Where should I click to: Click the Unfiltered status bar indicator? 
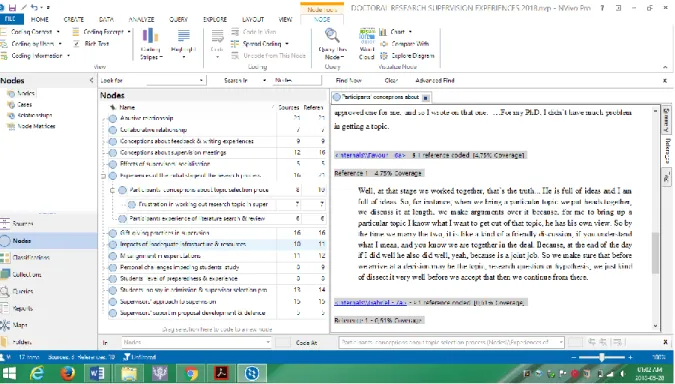tap(140, 357)
